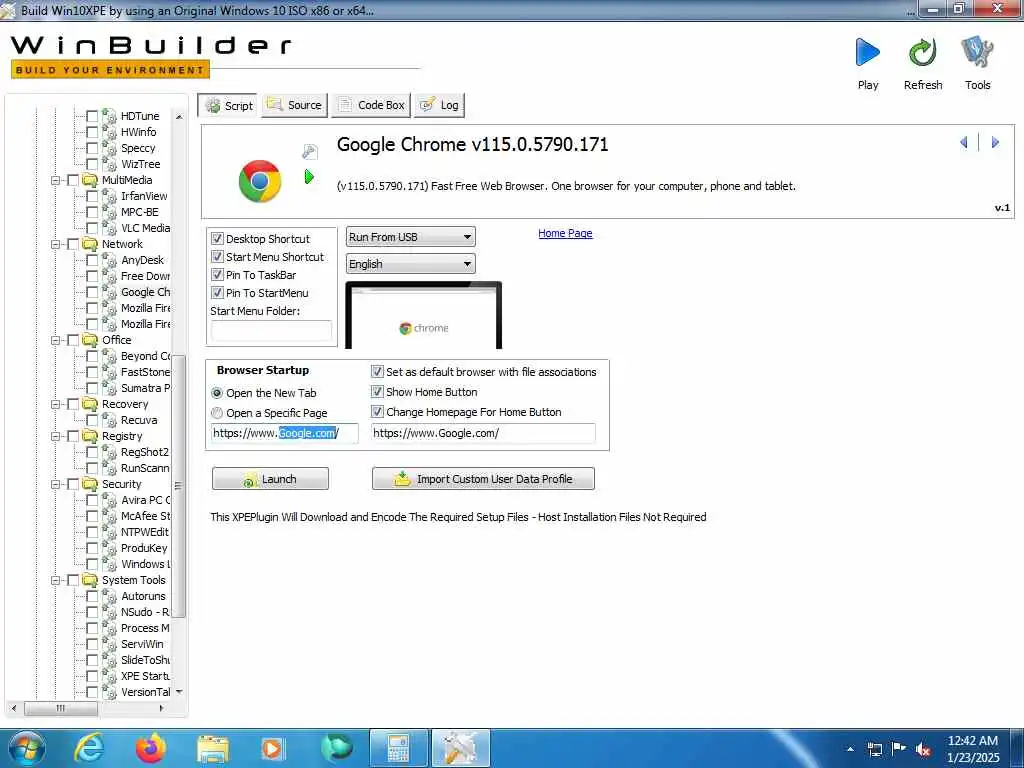Toggle Change Homepage For Home Button
Viewport: 1024px width, 768px height.
coord(377,412)
